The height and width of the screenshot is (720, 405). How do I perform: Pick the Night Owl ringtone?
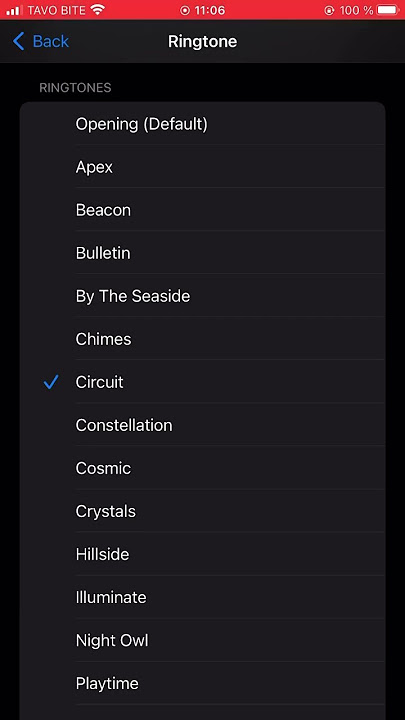(202, 640)
